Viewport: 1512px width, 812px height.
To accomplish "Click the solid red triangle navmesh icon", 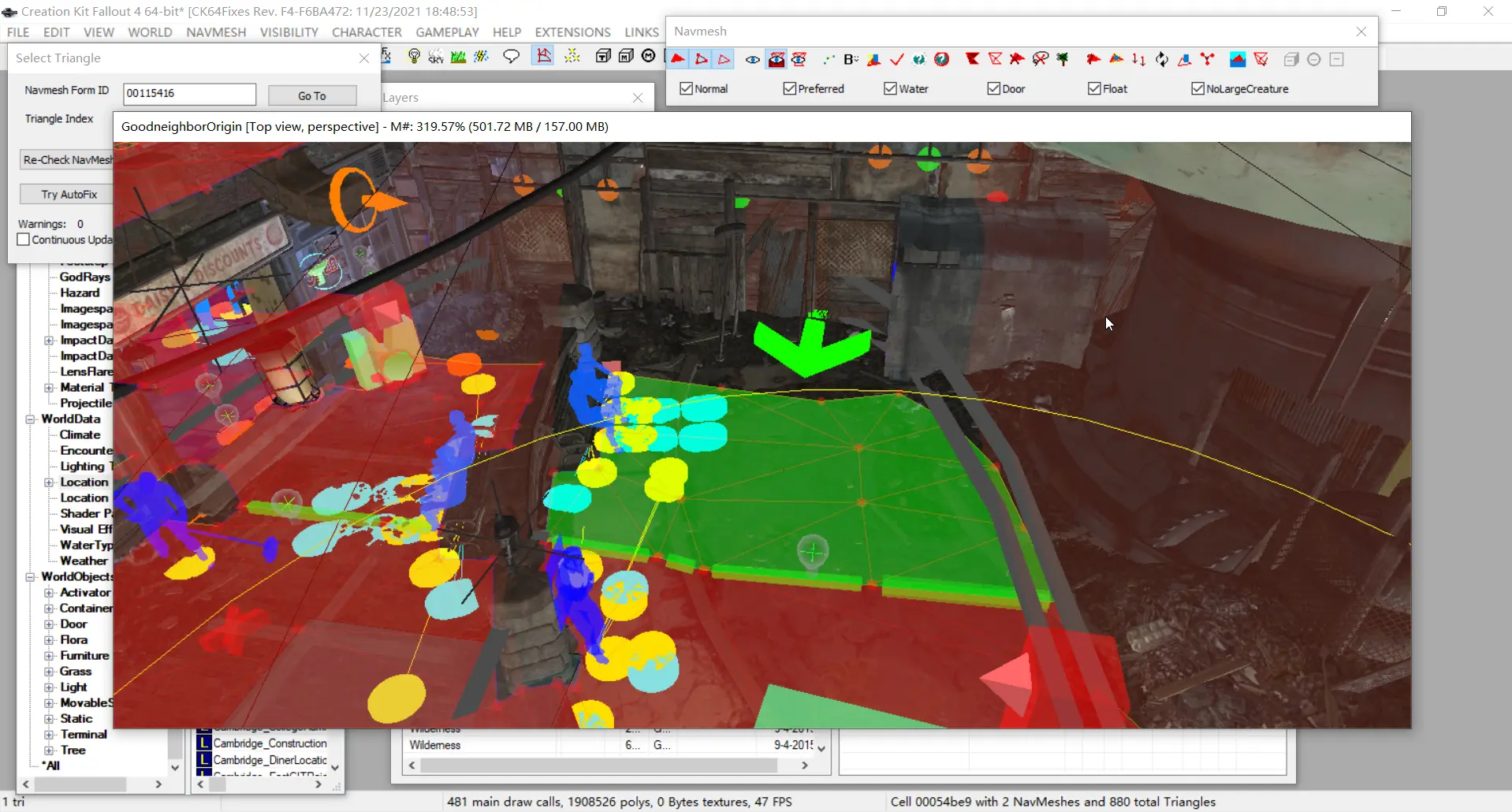I will coord(678,59).
